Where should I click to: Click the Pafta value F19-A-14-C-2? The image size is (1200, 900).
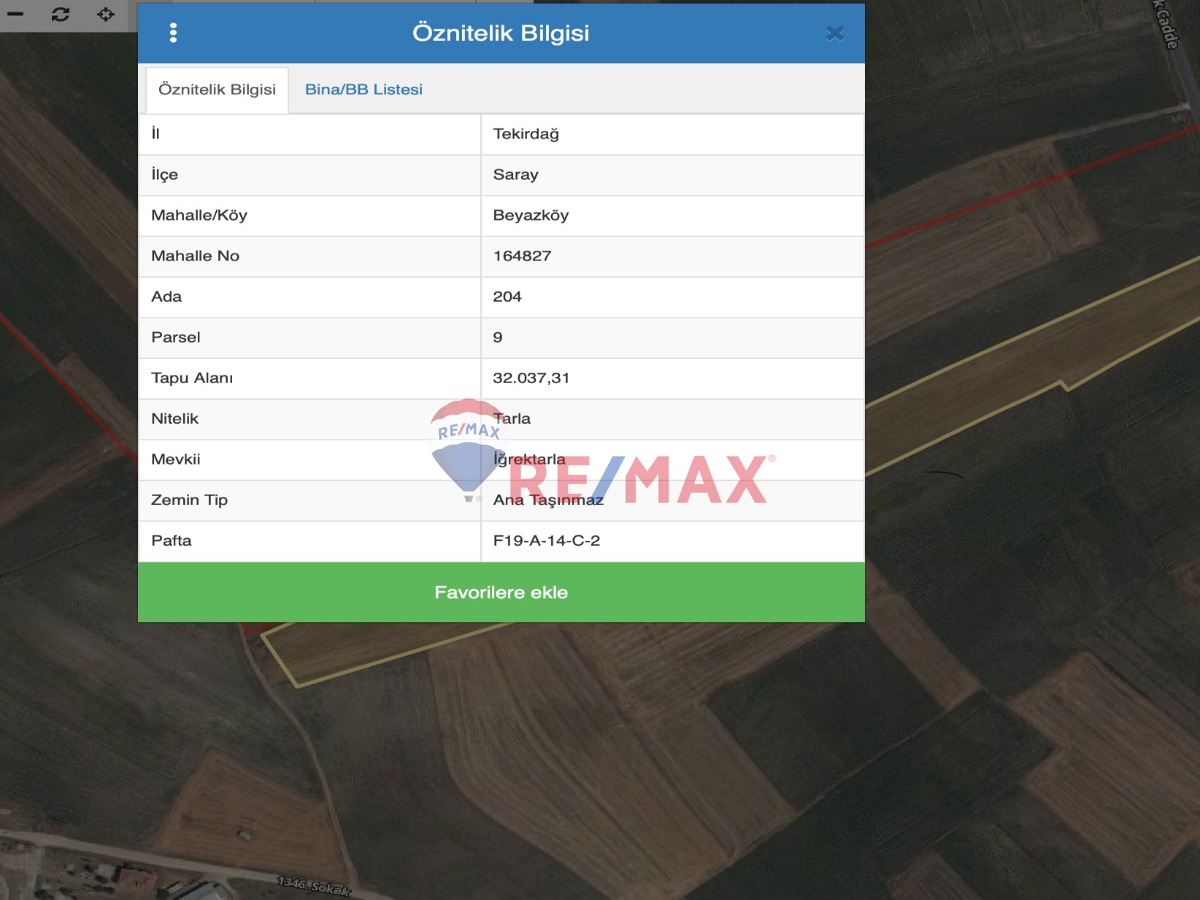coord(546,541)
